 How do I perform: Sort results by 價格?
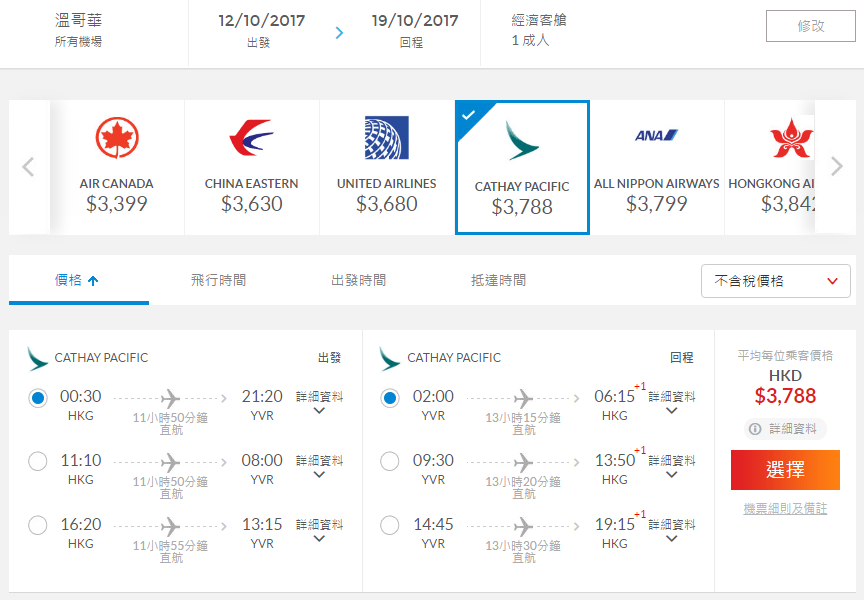point(79,280)
